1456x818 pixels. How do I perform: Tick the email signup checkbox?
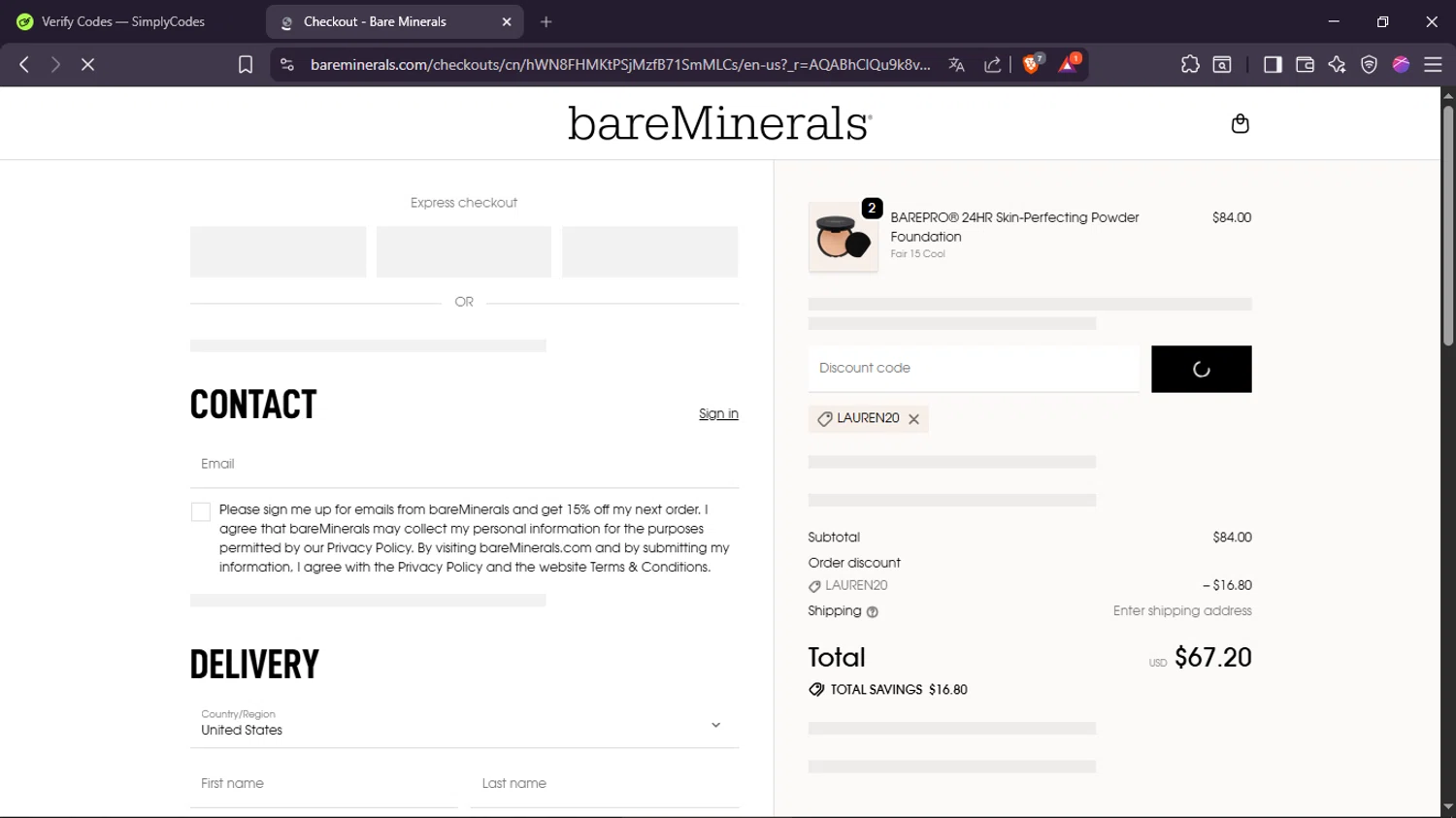tap(201, 511)
